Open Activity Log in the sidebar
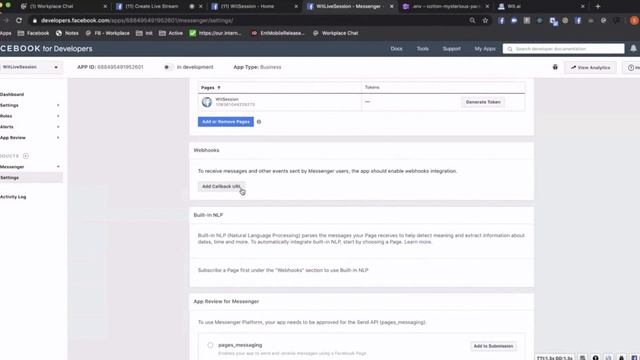 (13, 197)
